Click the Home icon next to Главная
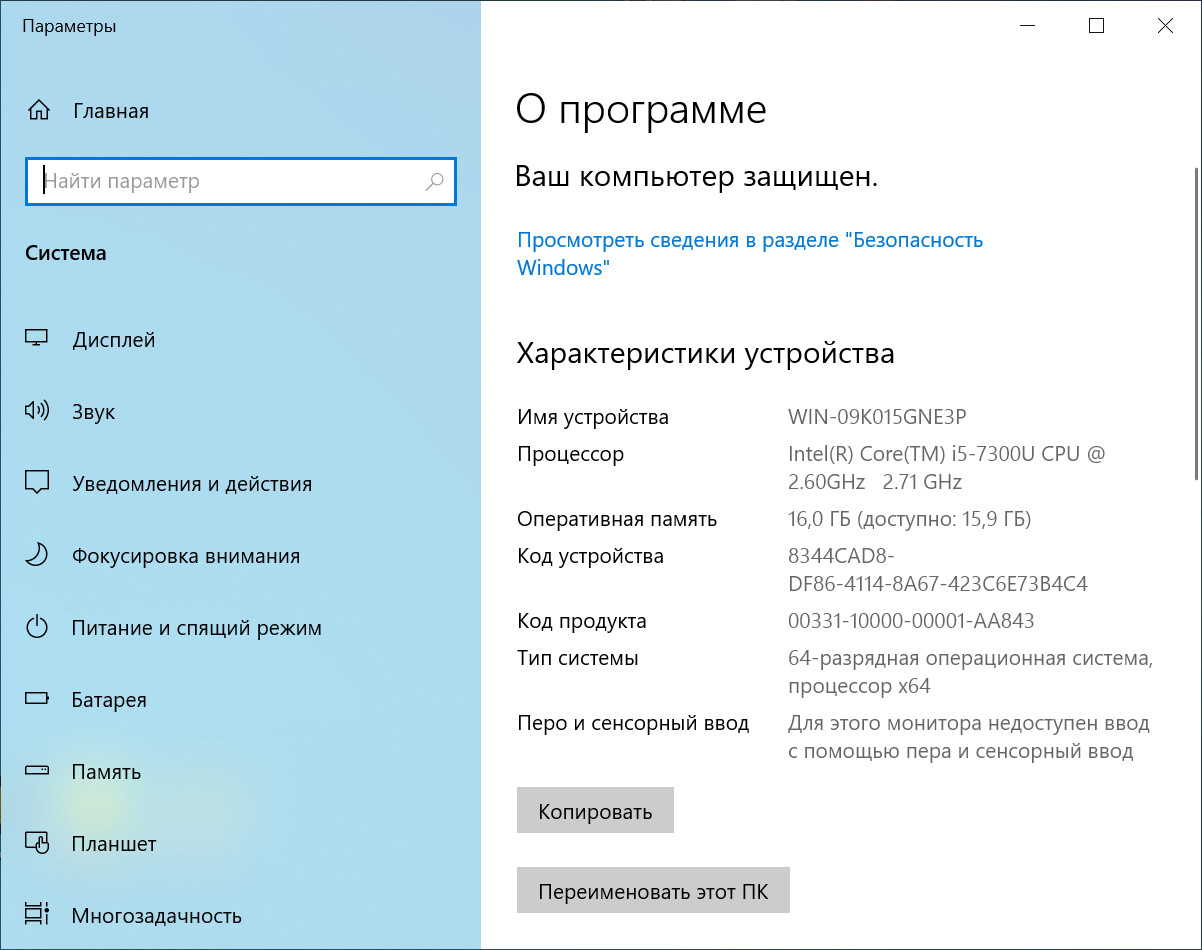Image resolution: width=1202 pixels, height=950 pixels. [x=38, y=111]
